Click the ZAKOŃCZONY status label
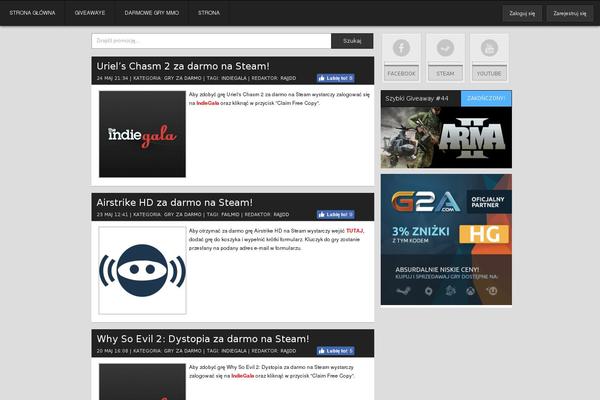The image size is (600, 400). (x=486, y=98)
